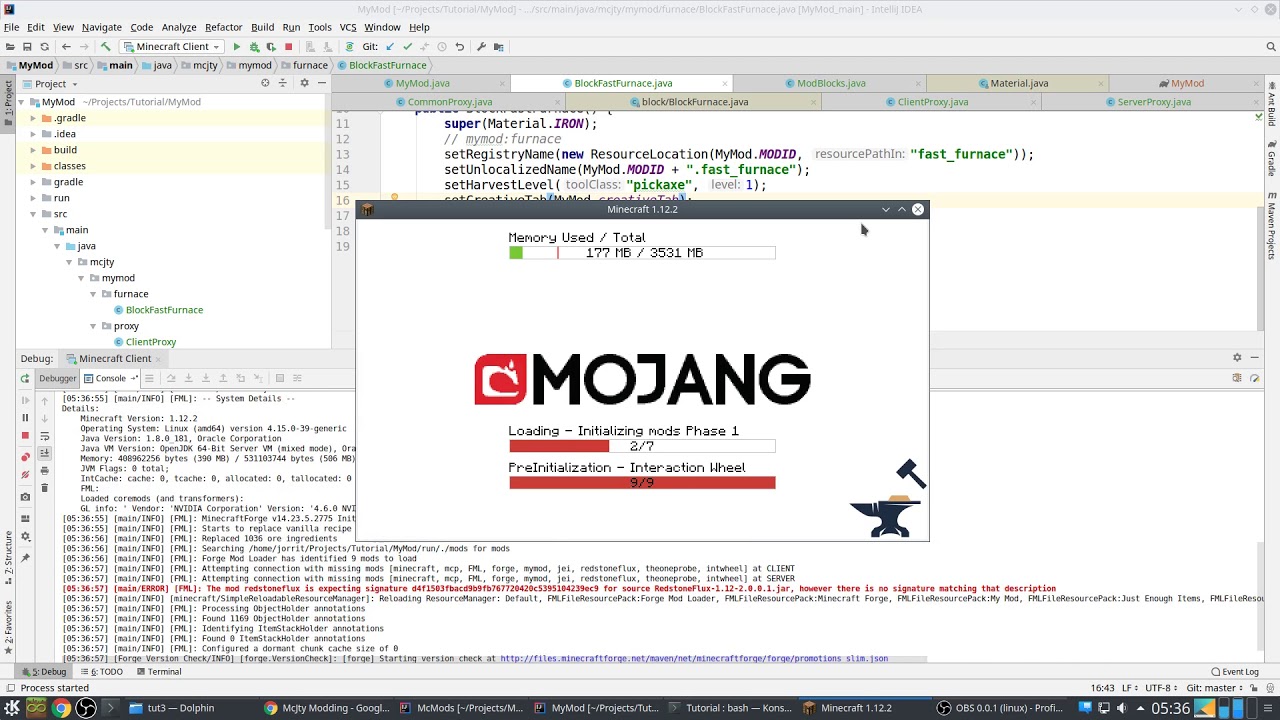This screenshot has width=1280, height=720.
Task: Click the red Stop button in Debug panel
Action: pos(25,436)
